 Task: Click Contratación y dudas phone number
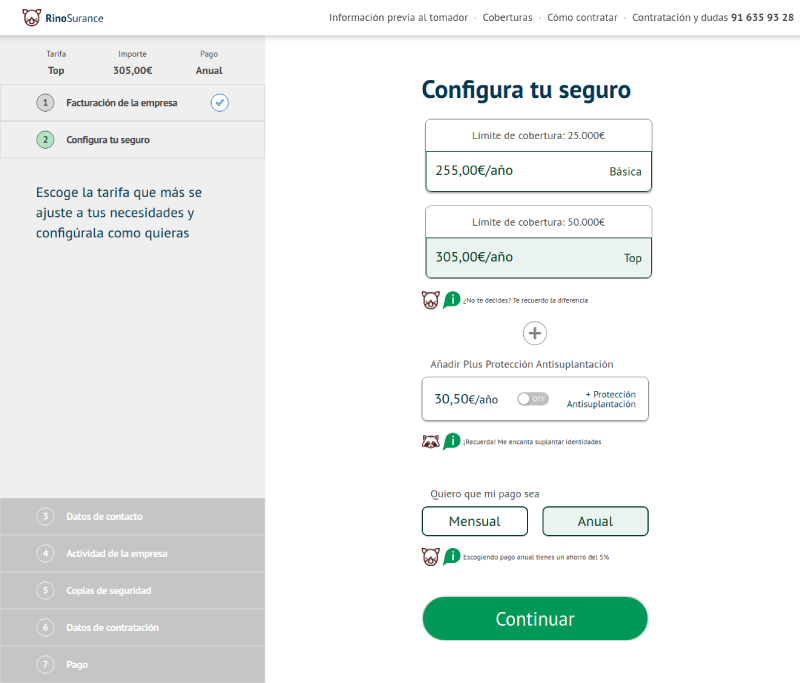pos(762,18)
